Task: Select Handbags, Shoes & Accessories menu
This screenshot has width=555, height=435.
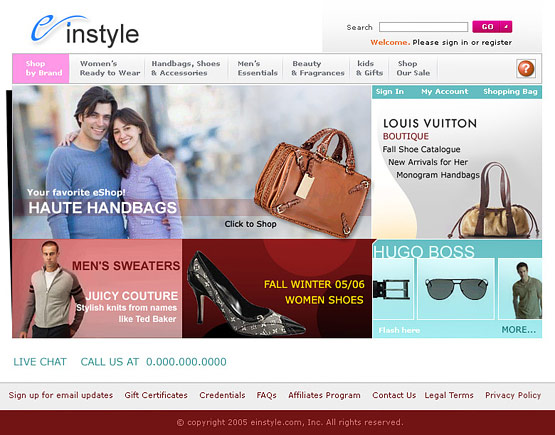Action: click(x=185, y=68)
